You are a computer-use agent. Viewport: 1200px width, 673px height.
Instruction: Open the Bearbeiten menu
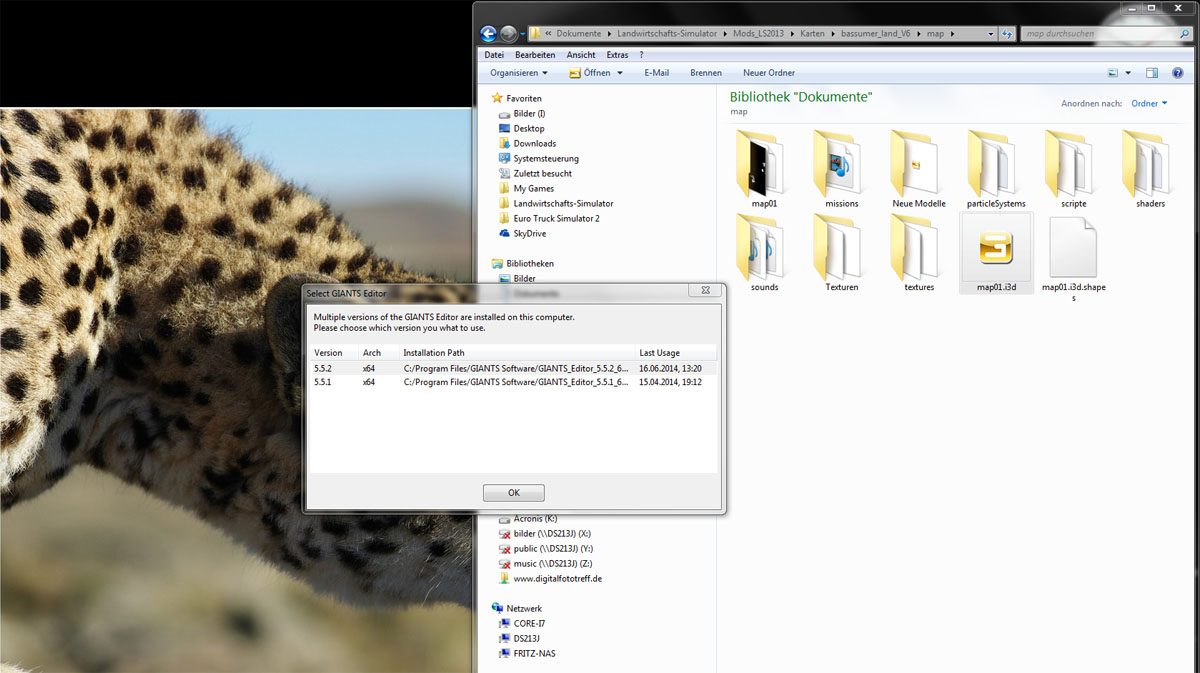pos(535,55)
